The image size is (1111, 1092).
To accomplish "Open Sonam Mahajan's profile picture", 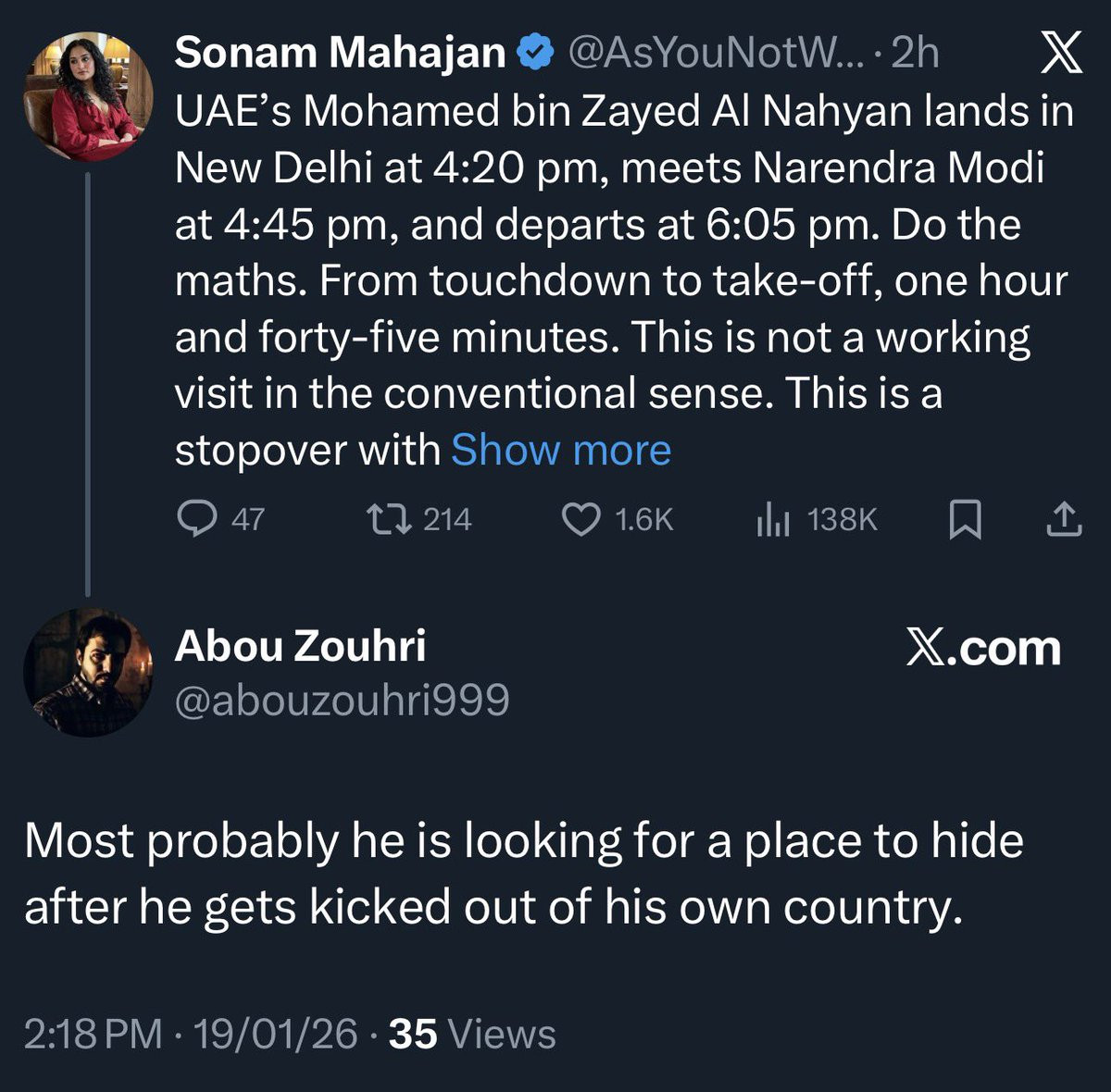I will [x=89, y=97].
